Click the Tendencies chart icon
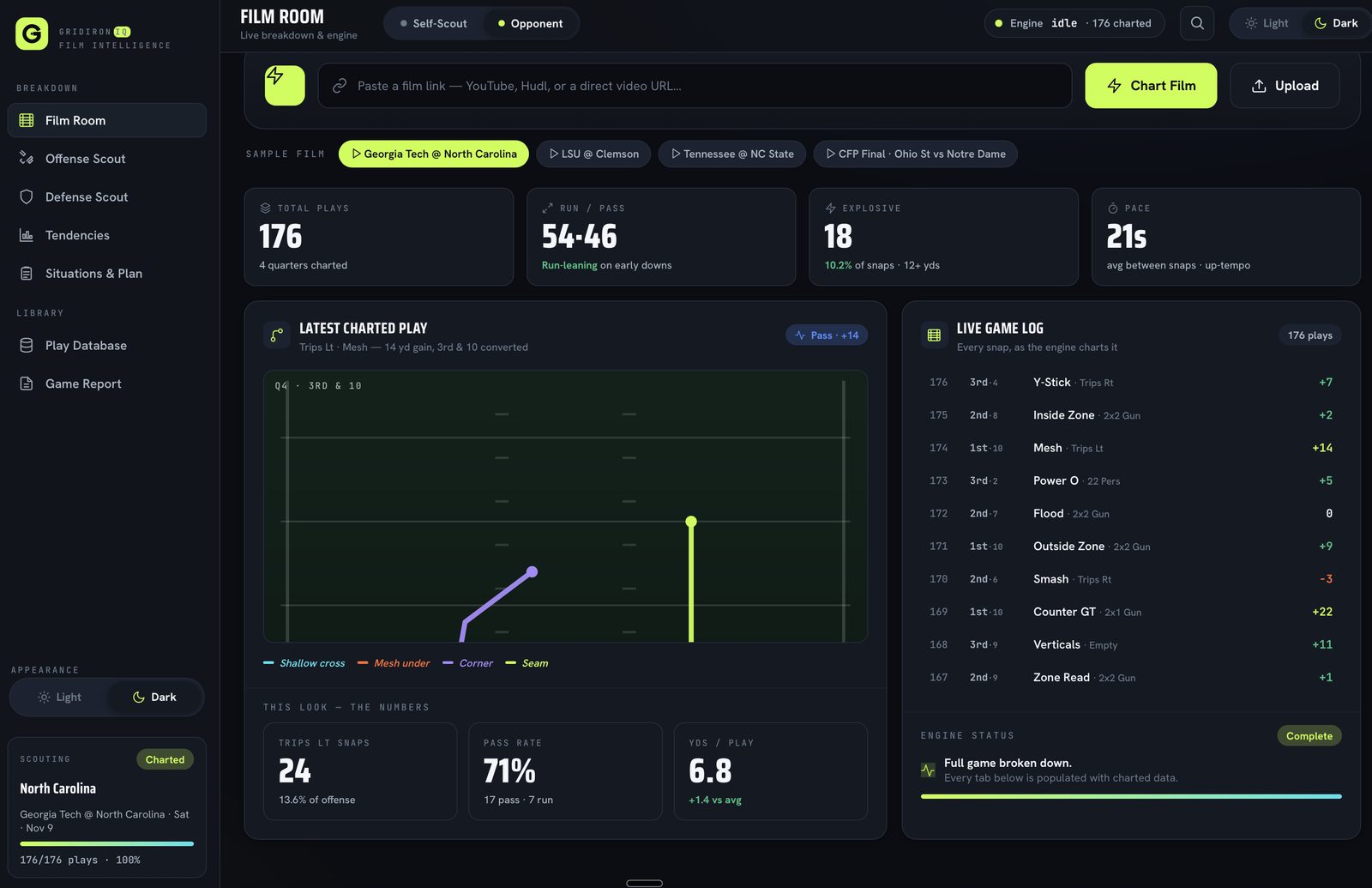The height and width of the screenshot is (888, 1372). pyautogui.click(x=27, y=235)
